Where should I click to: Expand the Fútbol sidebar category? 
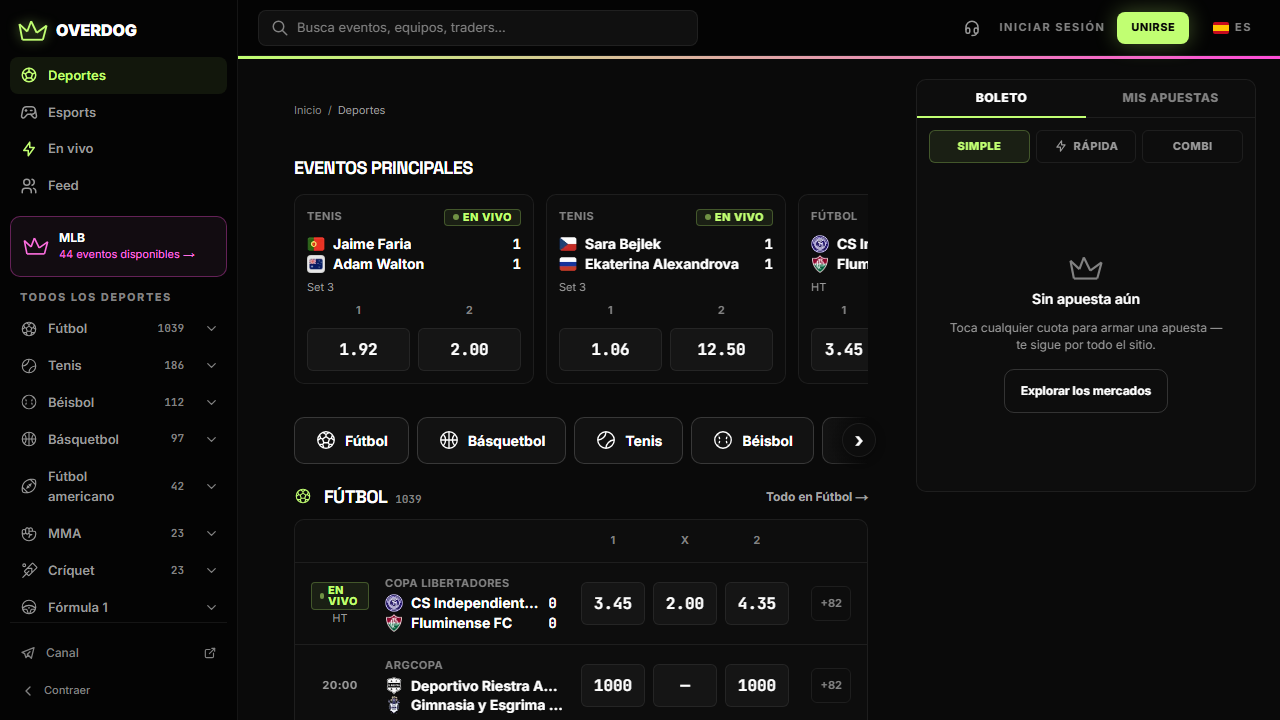[x=211, y=329]
